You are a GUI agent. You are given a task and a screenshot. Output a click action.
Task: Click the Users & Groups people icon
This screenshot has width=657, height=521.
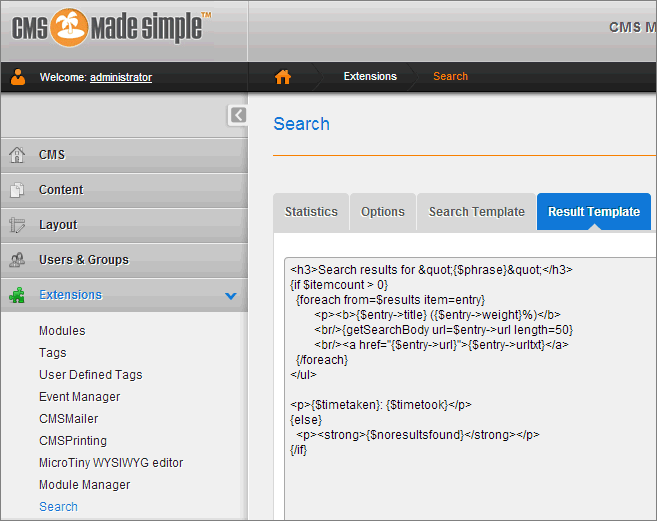coord(17,260)
